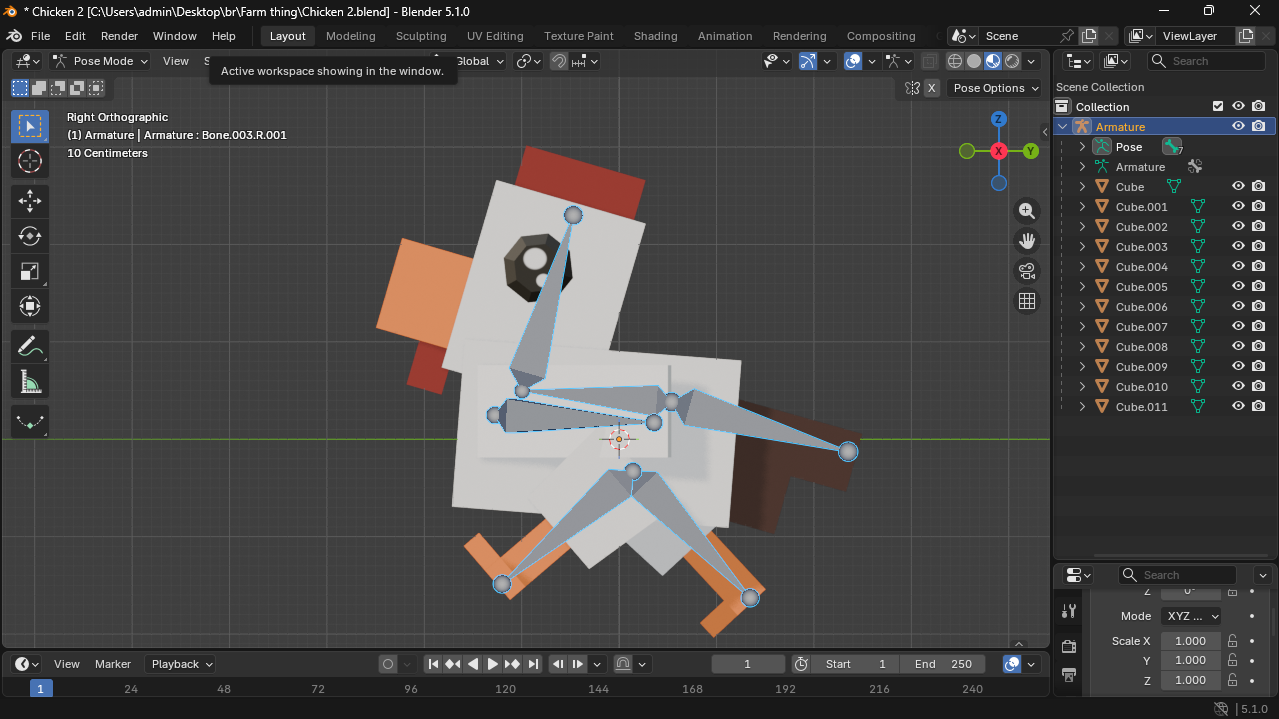Select the Rotate tool
This screenshot has width=1279, height=719.
pos(30,236)
